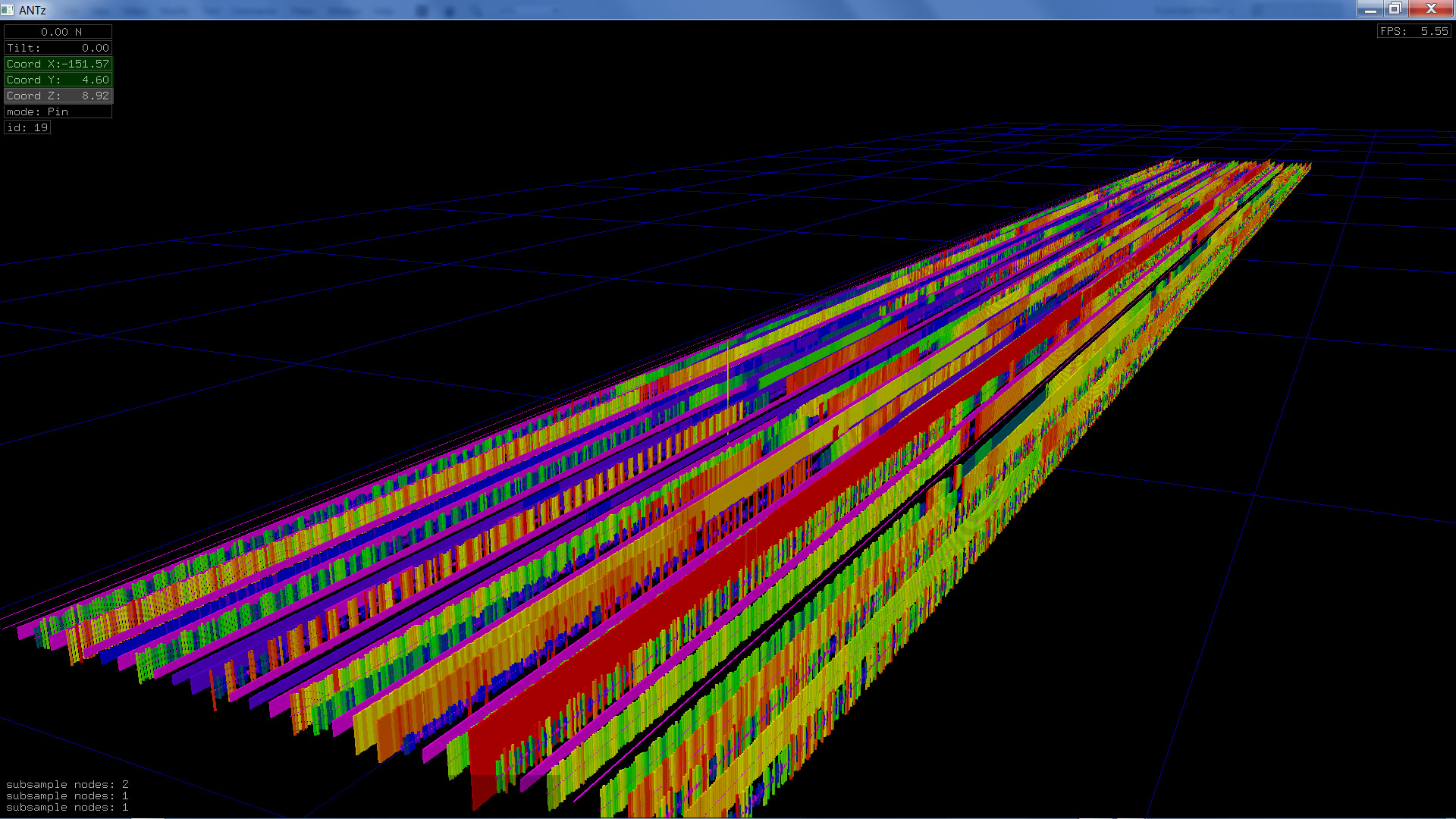1456x819 pixels.
Task: Select the Coord X HUD field
Action: [x=58, y=64]
